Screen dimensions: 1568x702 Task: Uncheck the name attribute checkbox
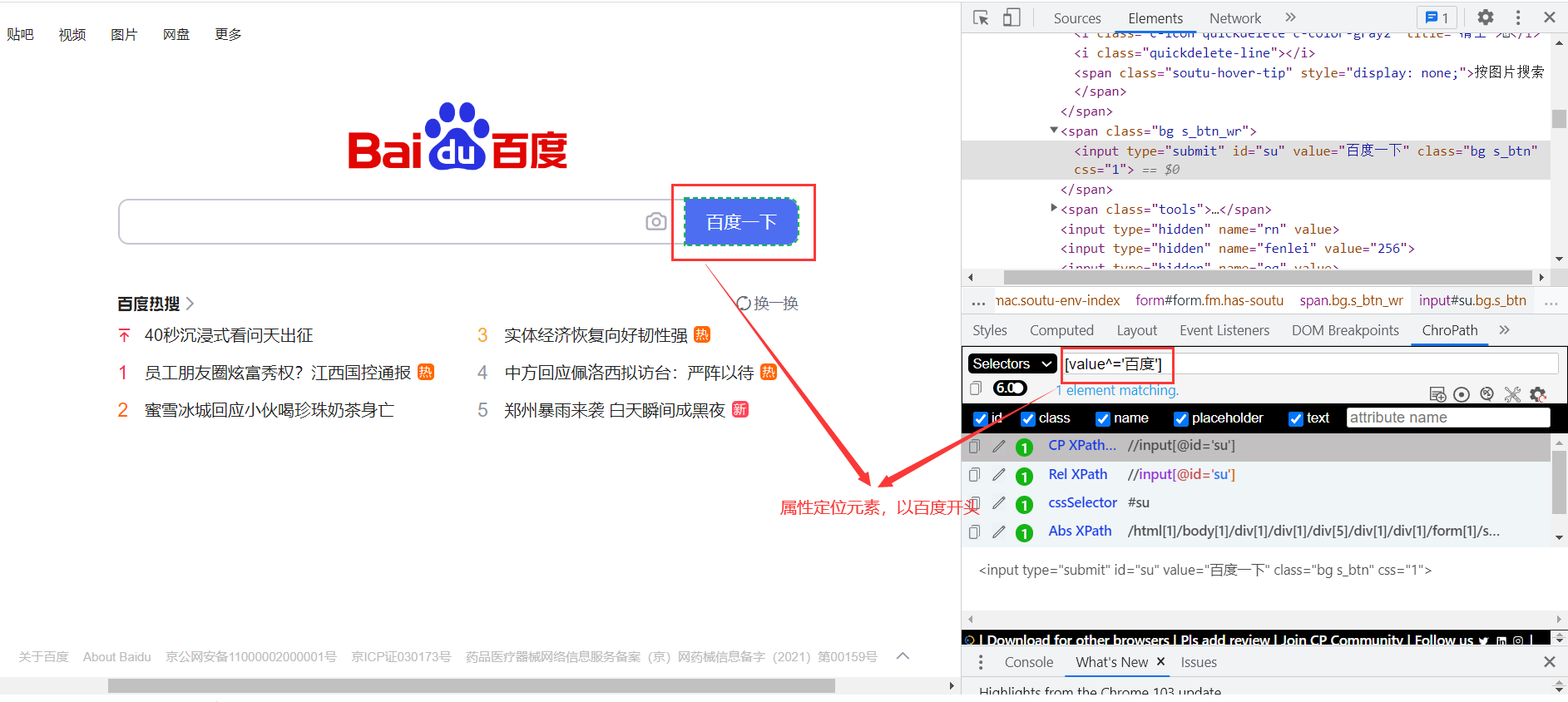tap(1103, 418)
